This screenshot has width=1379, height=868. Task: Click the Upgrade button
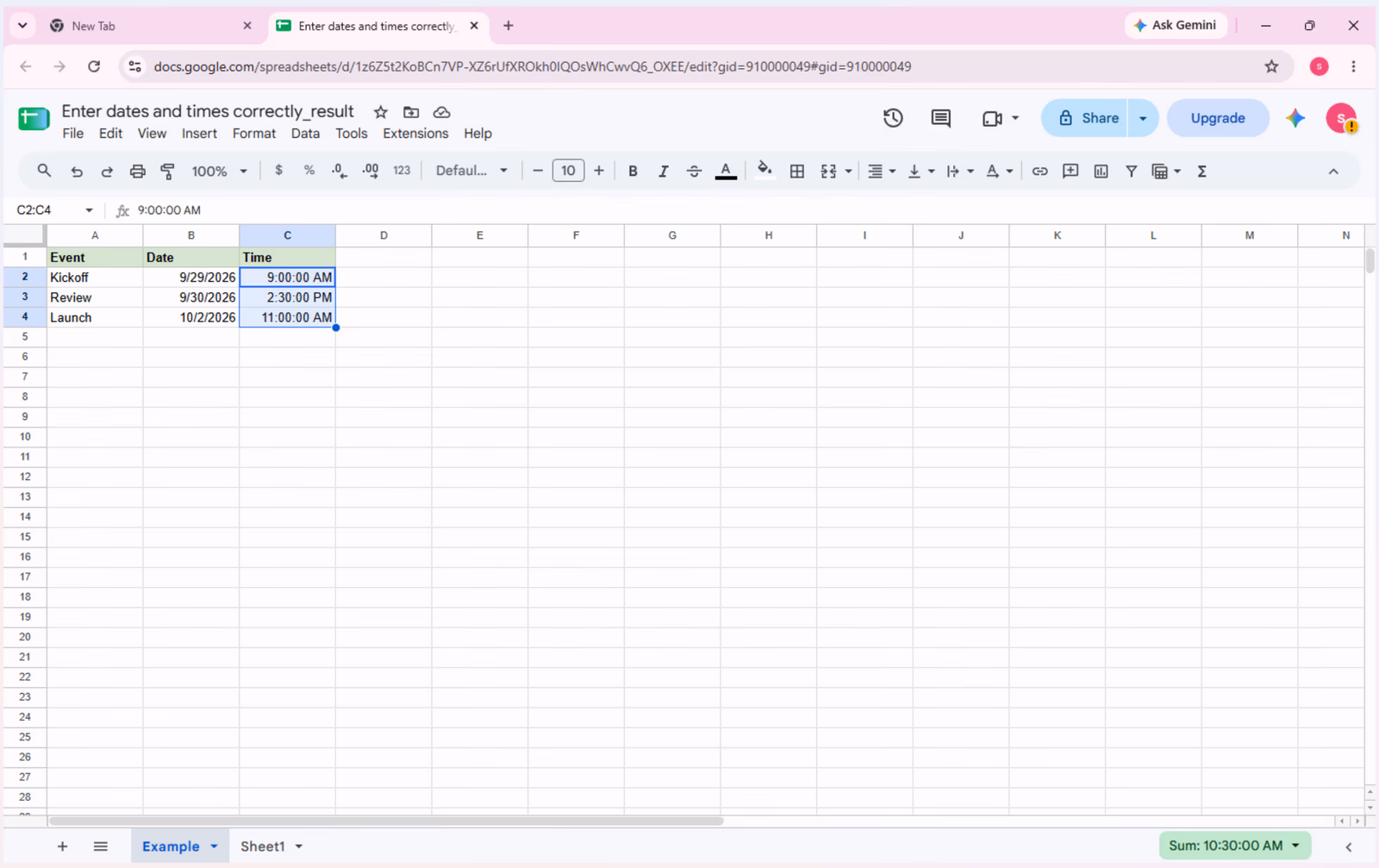coord(1218,118)
